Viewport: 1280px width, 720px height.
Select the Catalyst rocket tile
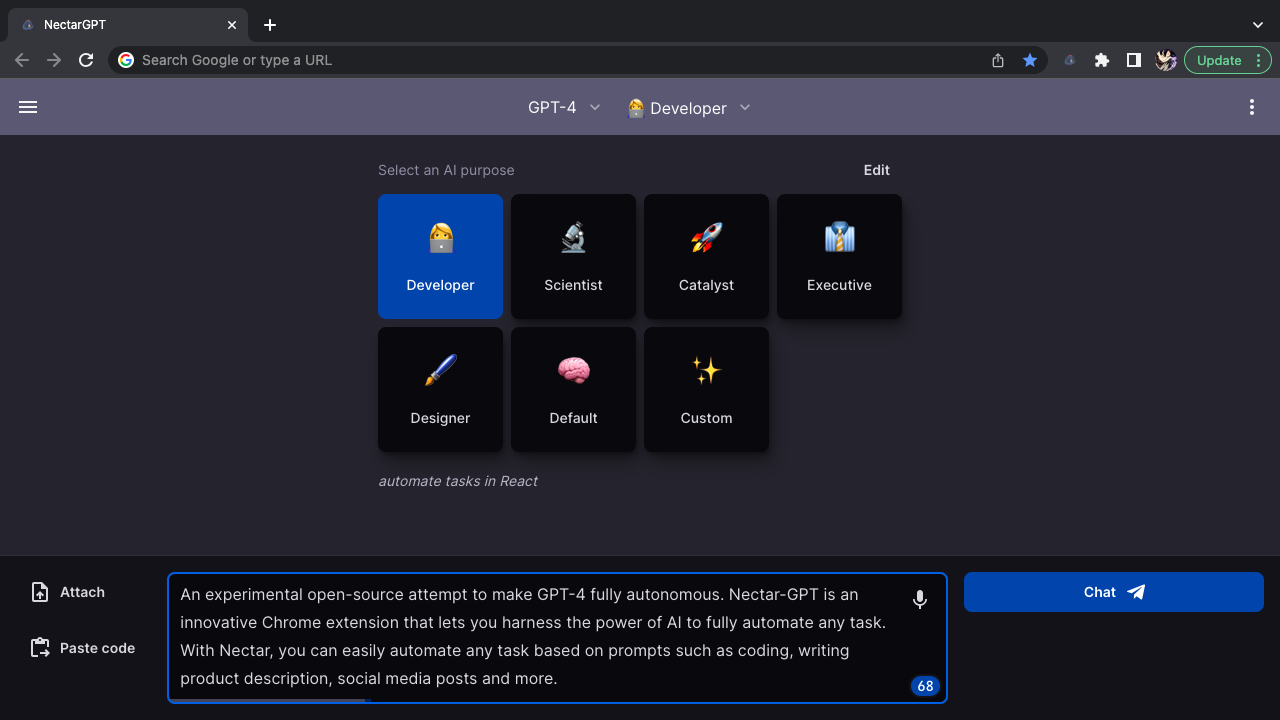(706, 256)
